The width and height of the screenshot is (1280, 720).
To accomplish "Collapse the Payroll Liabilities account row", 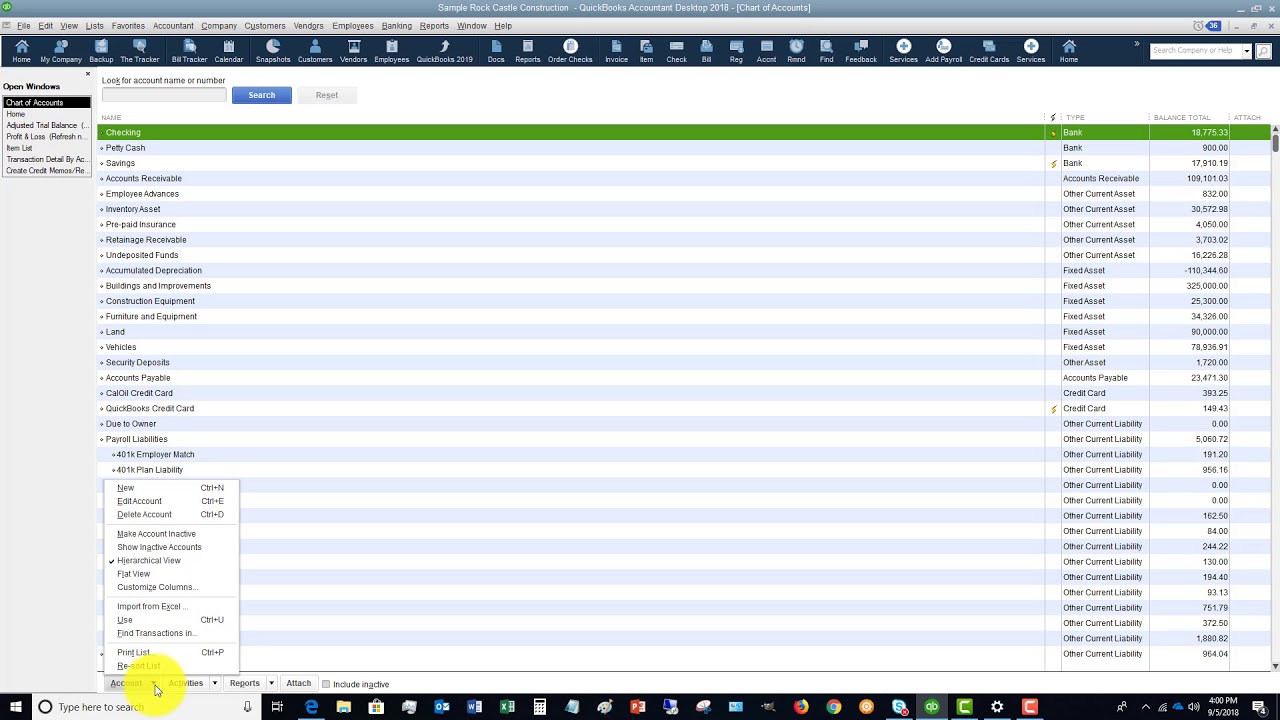I will (102, 439).
